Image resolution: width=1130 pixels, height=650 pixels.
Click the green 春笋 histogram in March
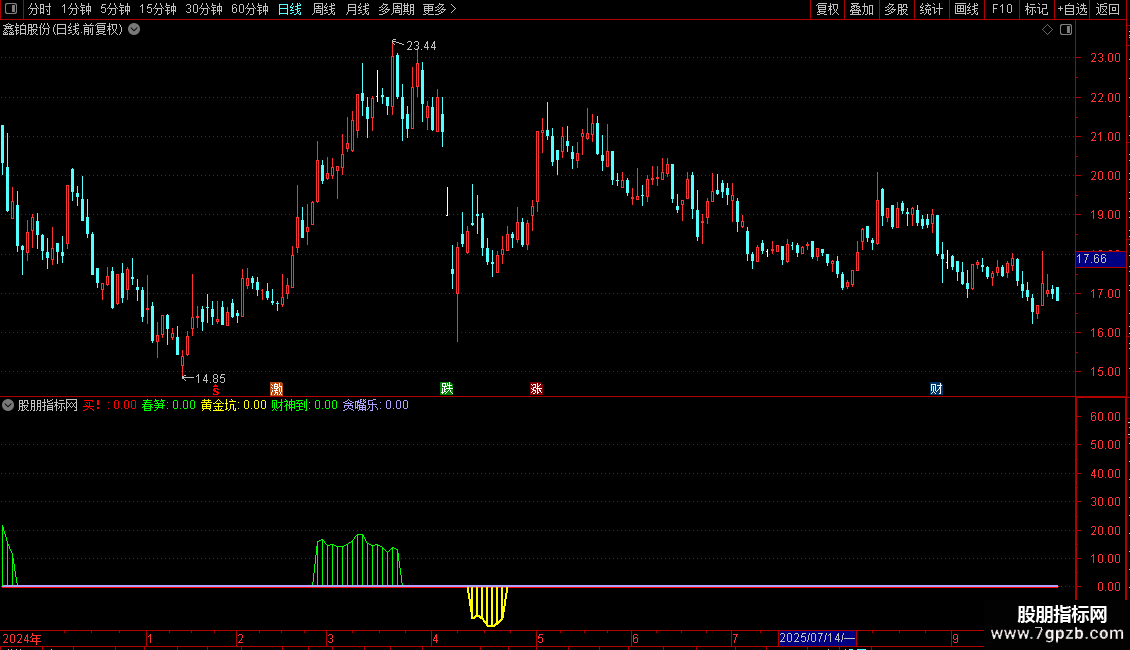[x=357, y=561]
